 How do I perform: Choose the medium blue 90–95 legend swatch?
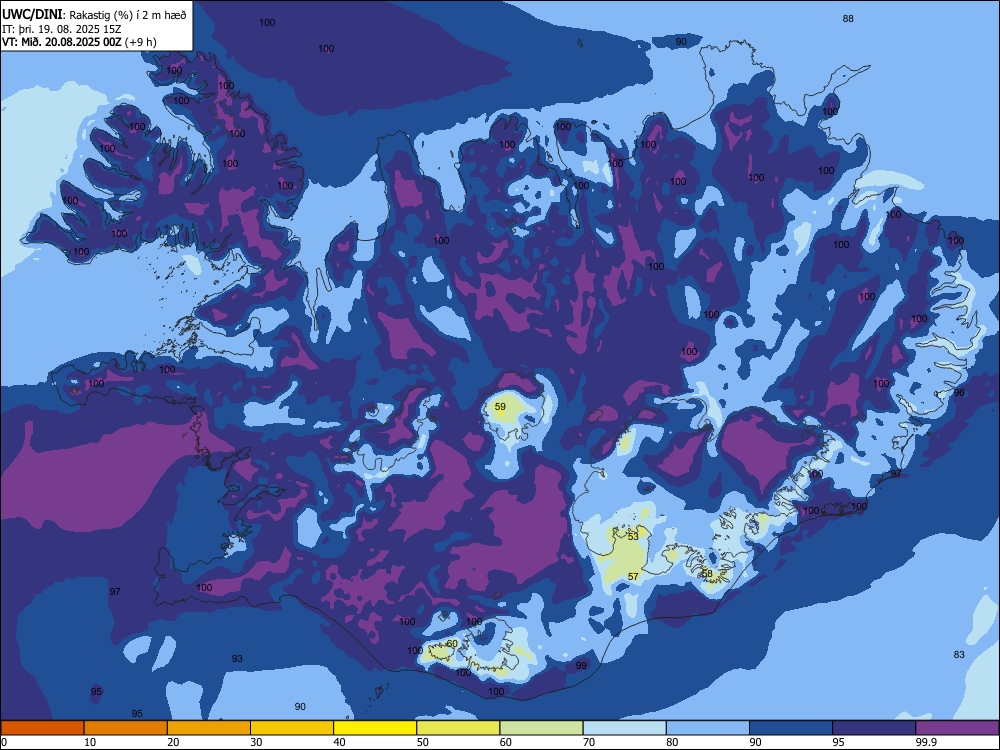[x=791, y=728]
